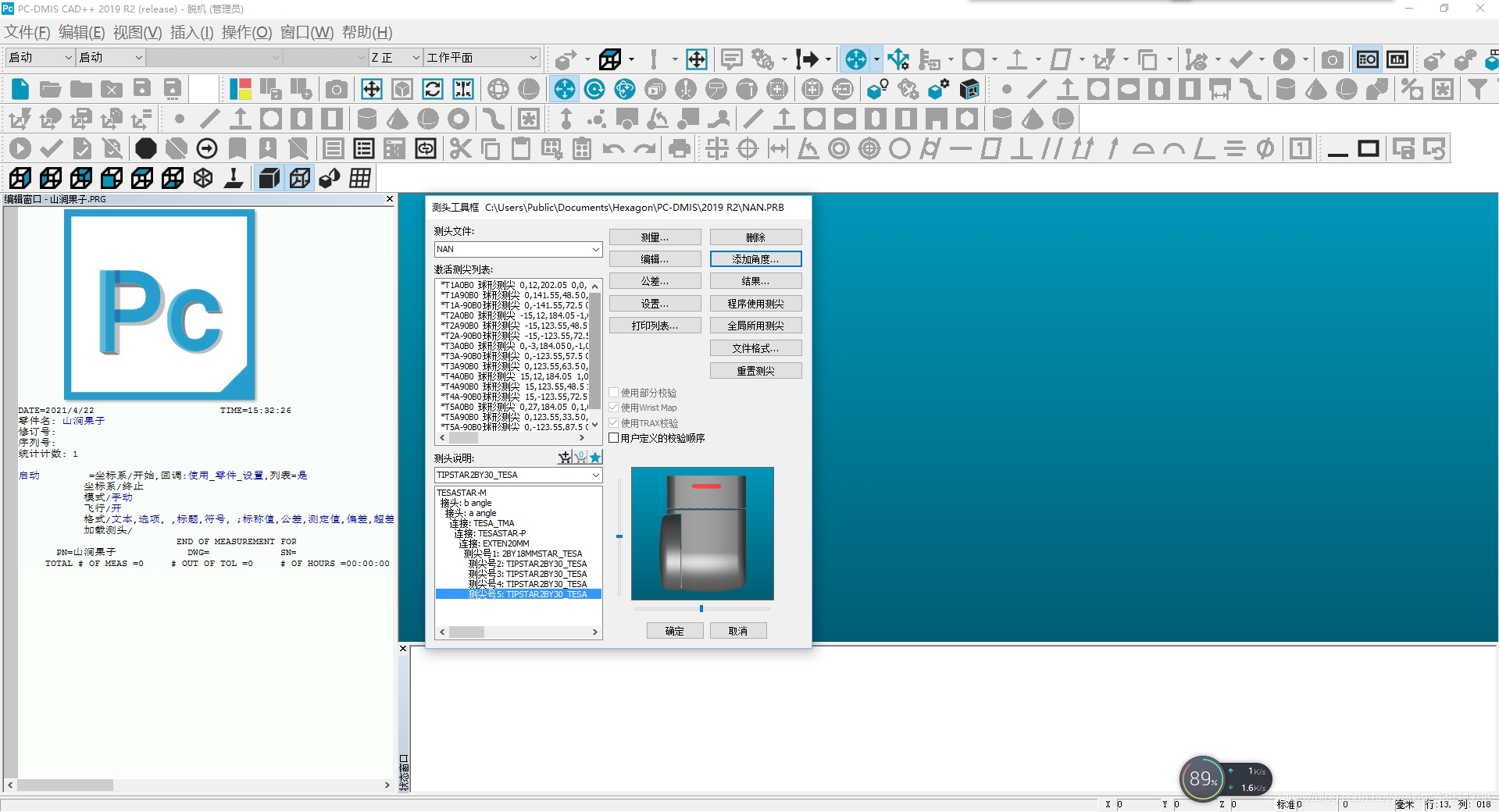Select 连接: EXTEN20MM in the probe tree

(494, 543)
